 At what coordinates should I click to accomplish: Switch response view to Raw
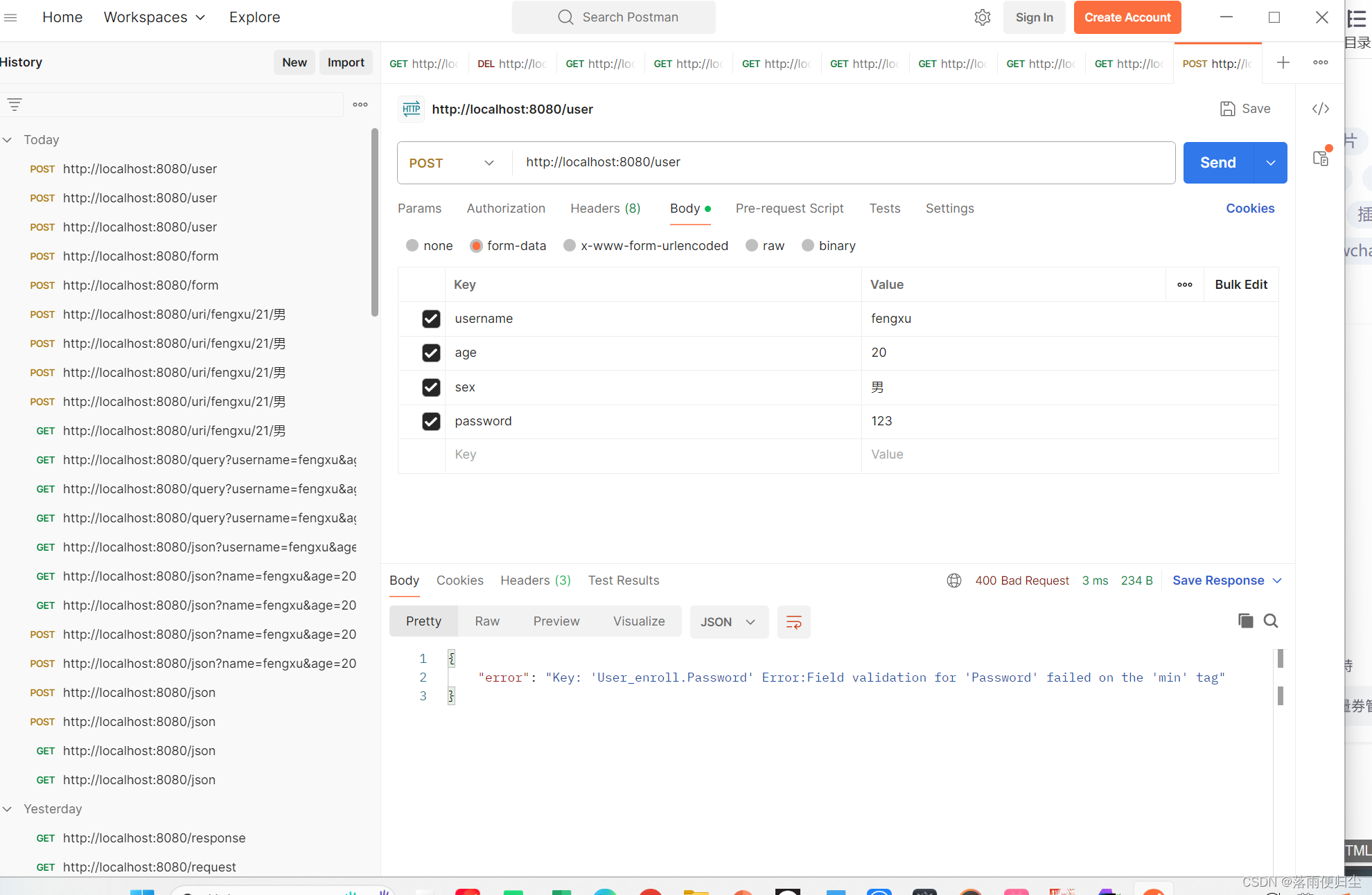(487, 621)
